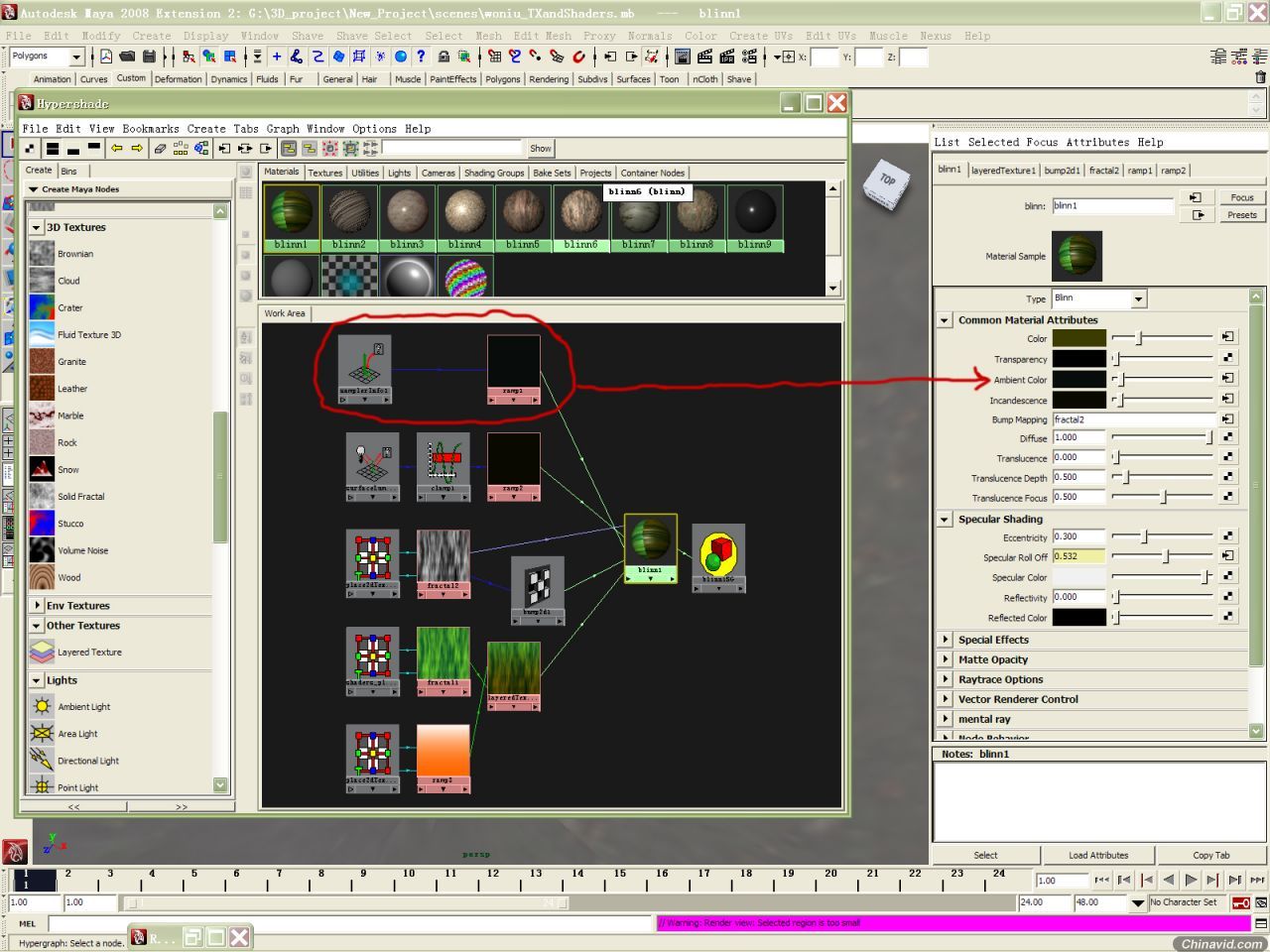Screen dimensions: 1270x952
Task: Click the Directional Light icon
Action: (42, 761)
